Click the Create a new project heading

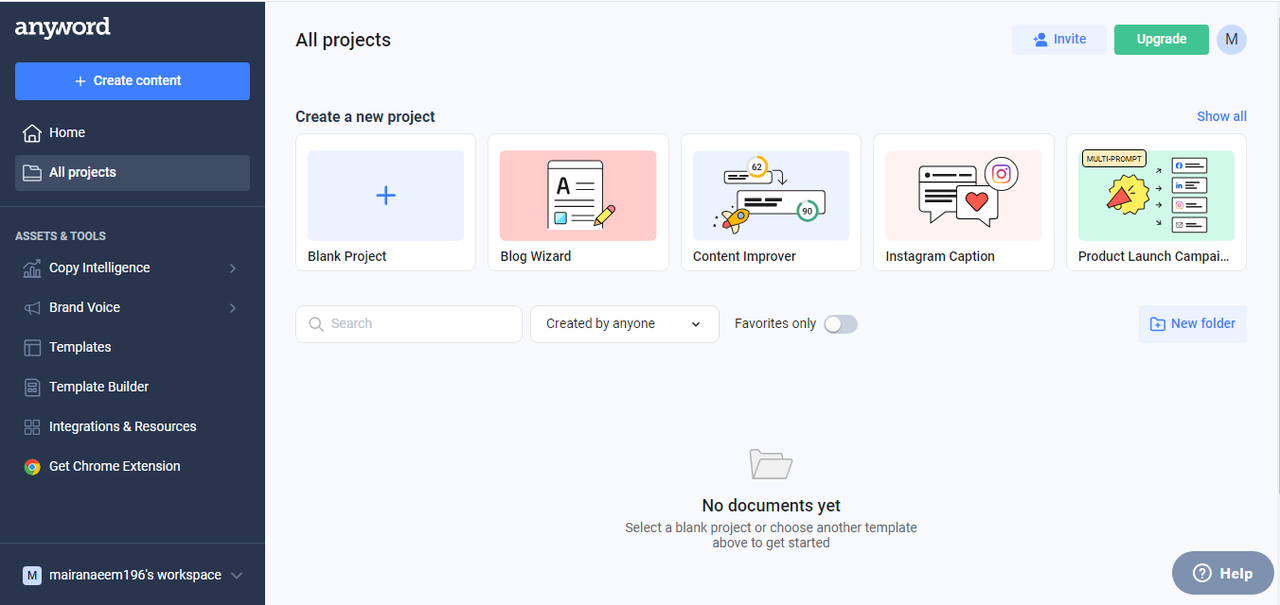coord(365,117)
